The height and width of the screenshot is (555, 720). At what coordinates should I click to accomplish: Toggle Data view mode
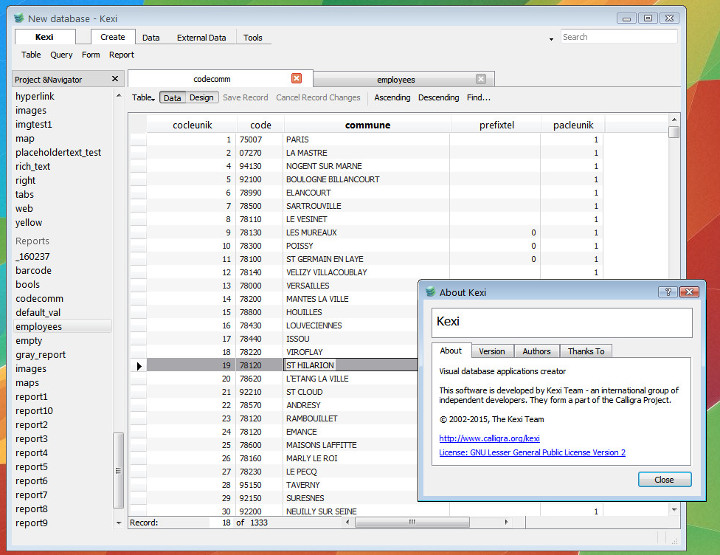pyautogui.click(x=172, y=98)
